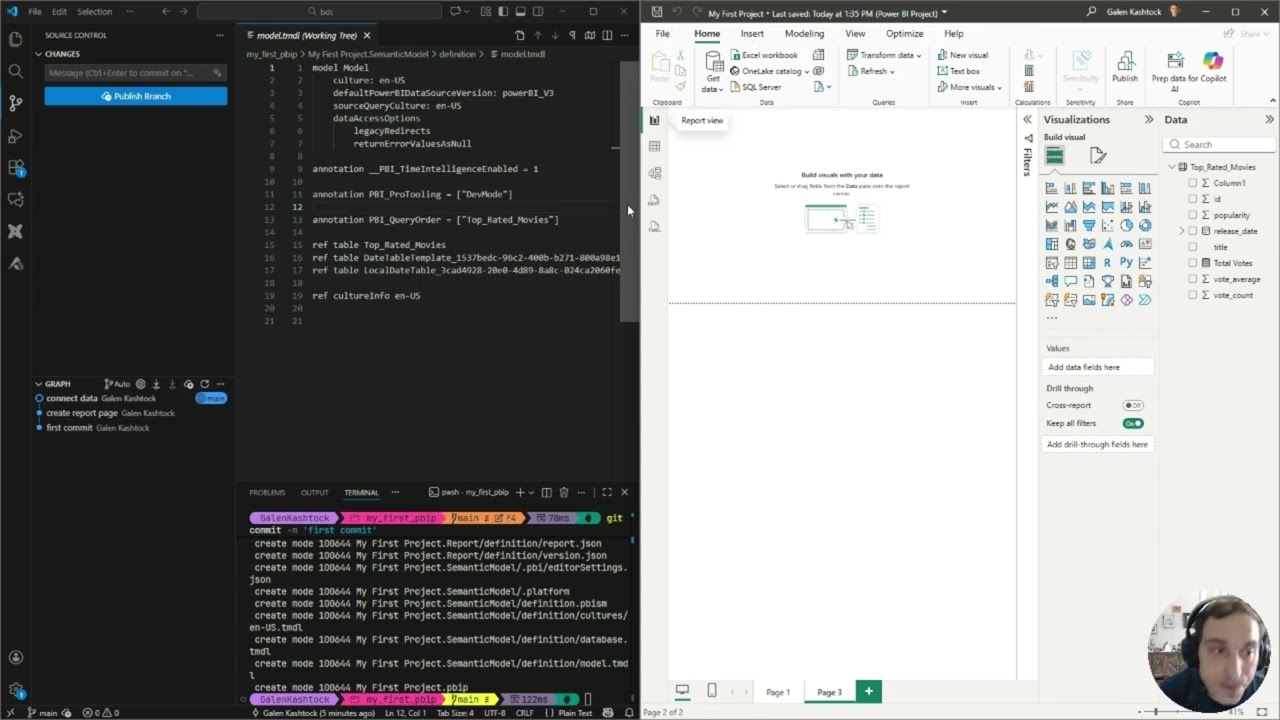Click New visual in the ribbon
This screenshot has height=720, width=1280.
pos(962,55)
